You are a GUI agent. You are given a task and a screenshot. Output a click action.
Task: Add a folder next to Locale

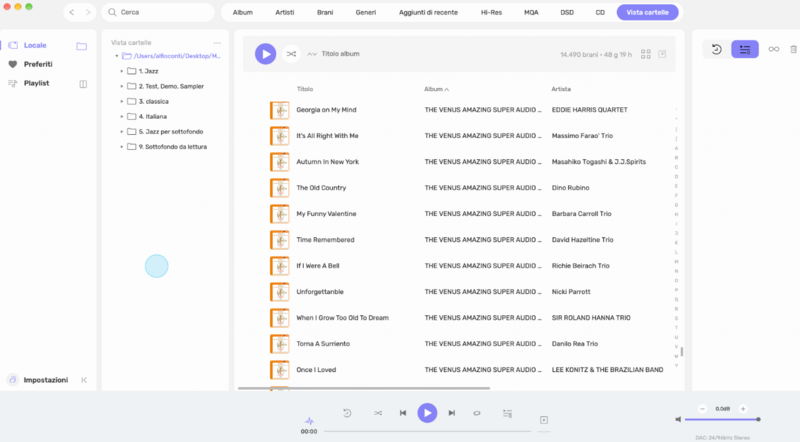pyautogui.click(x=82, y=46)
